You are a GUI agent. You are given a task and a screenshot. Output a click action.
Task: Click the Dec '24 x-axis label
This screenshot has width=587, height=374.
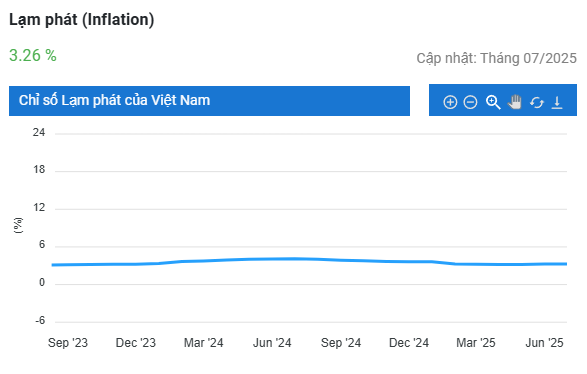click(x=409, y=343)
